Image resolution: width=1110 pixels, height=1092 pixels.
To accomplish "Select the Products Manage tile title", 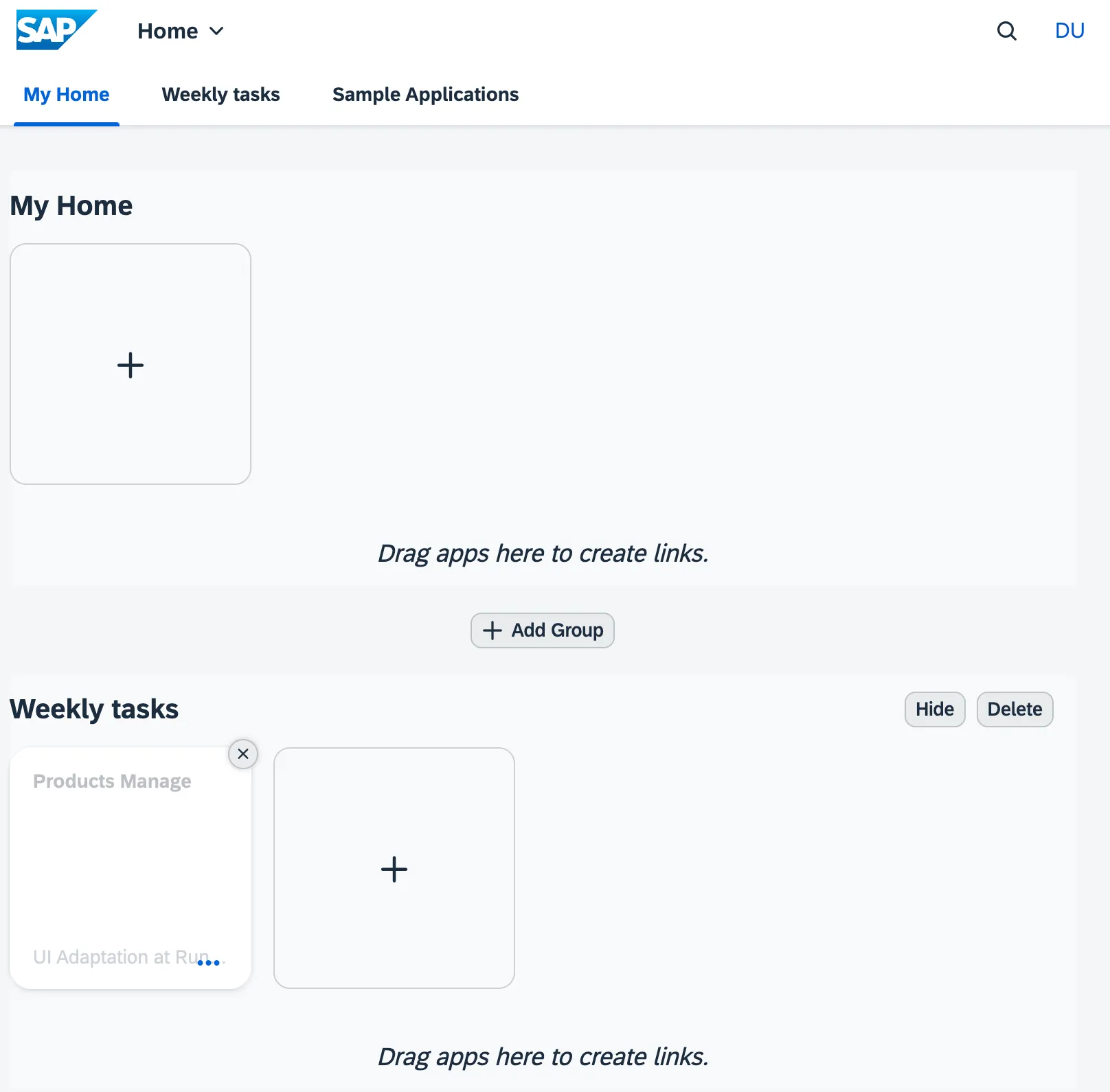I will click(112, 782).
